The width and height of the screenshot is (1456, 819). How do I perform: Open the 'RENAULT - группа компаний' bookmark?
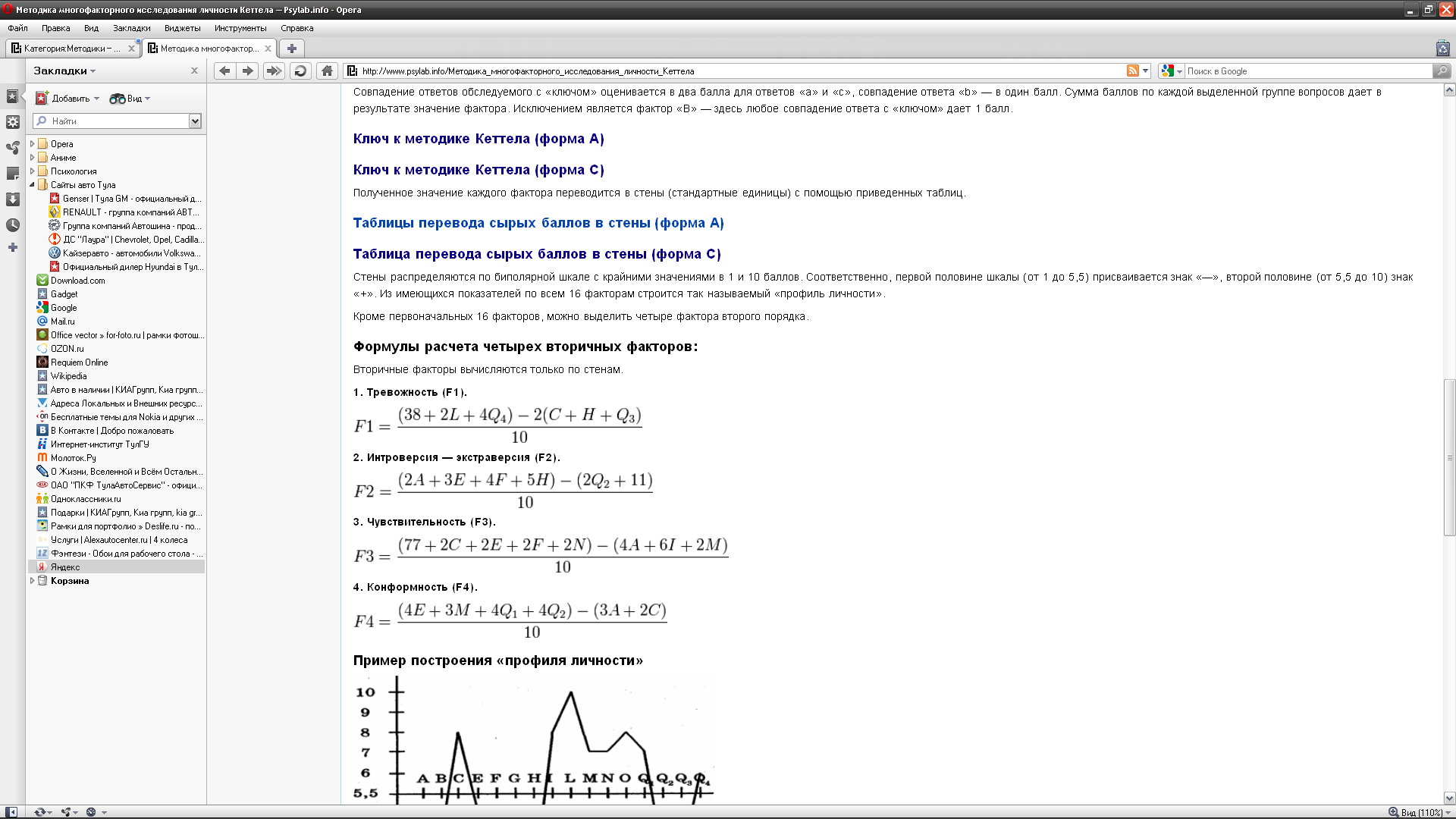pos(130,212)
